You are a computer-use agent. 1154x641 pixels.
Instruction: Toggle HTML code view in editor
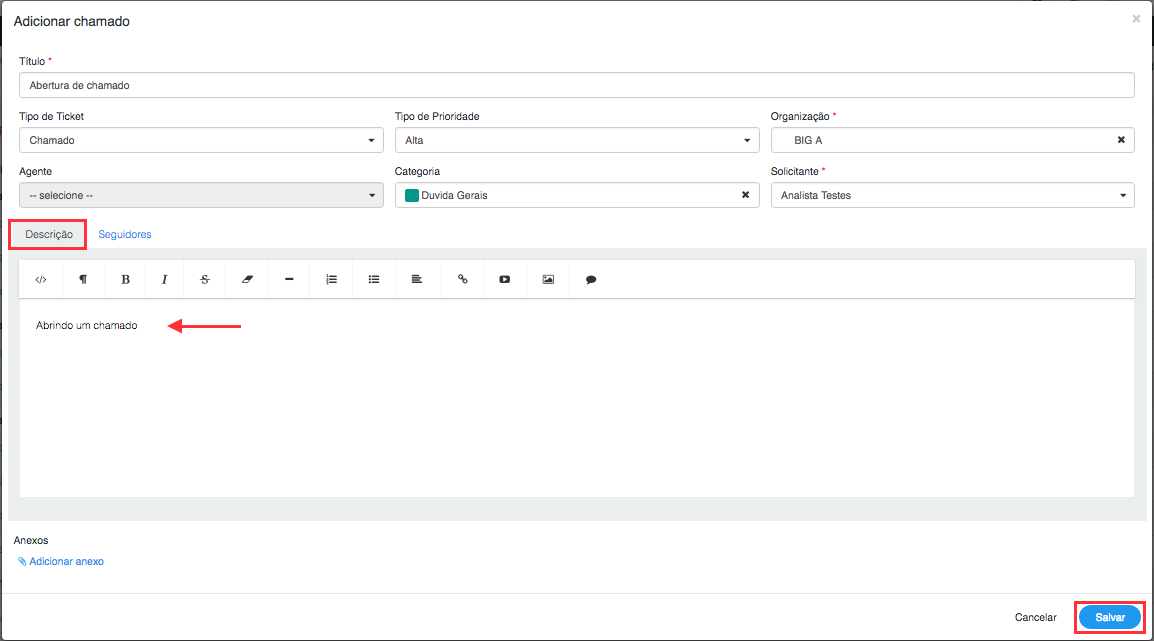coord(41,280)
